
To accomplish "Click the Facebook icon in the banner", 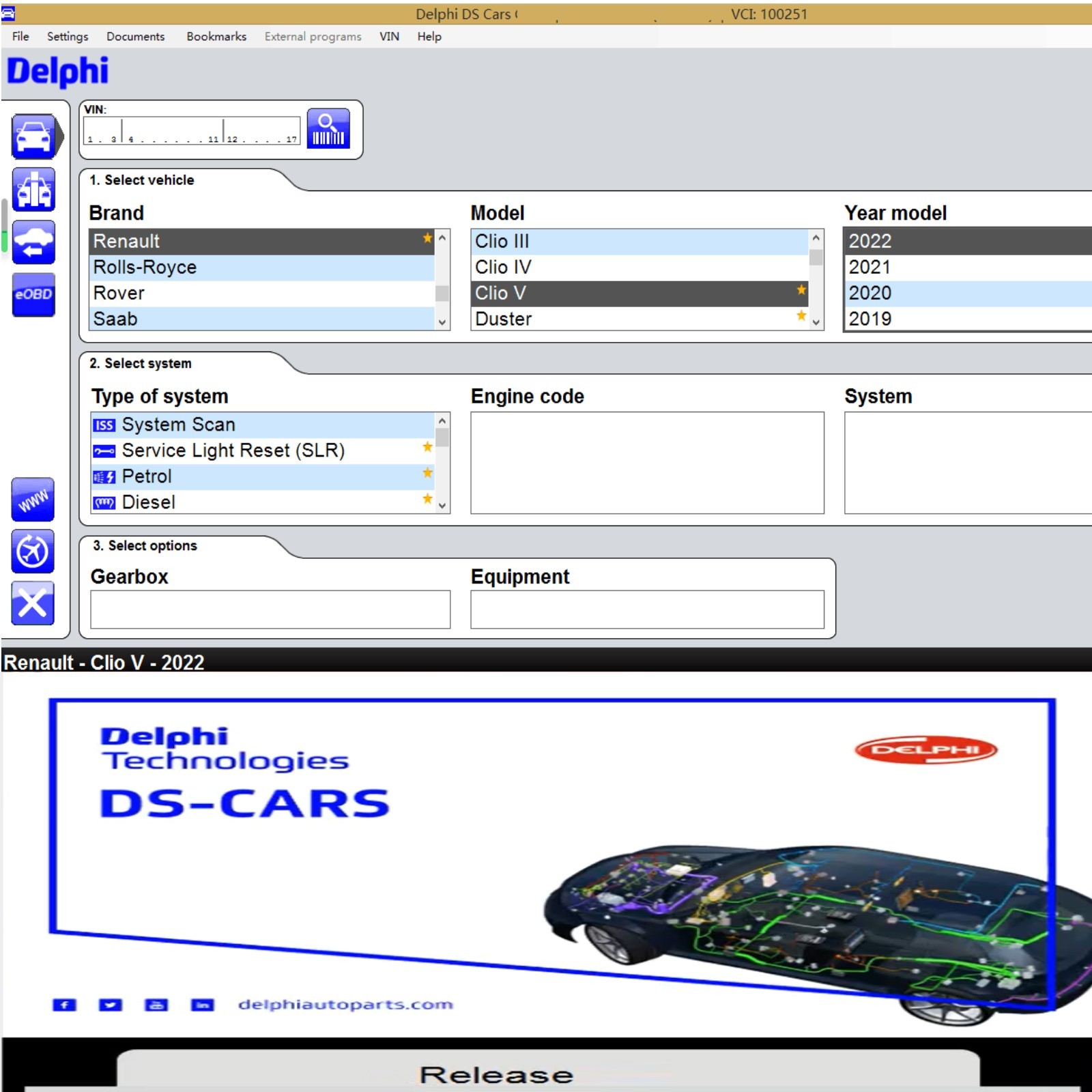I will tap(64, 1005).
